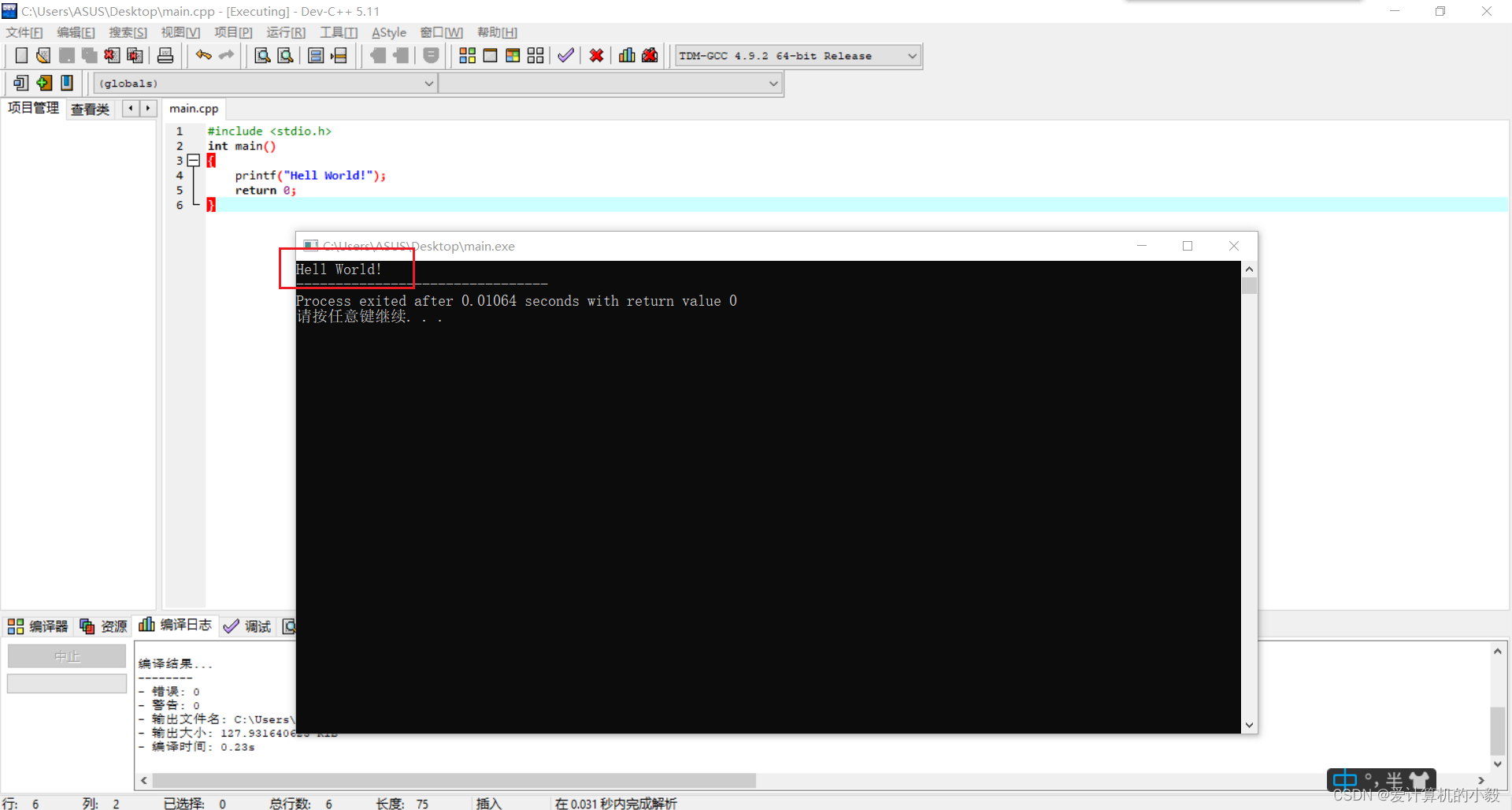Click the left arrow in side panel tabs
The width and height of the screenshot is (1512, 810).
pyautogui.click(x=131, y=108)
